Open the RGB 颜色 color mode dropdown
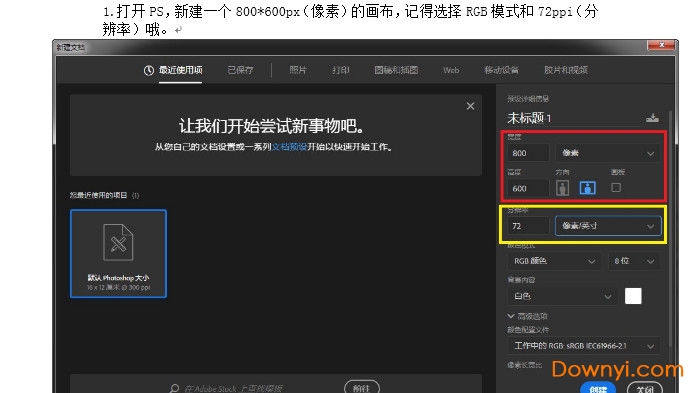The image size is (700, 393). pos(555,261)
